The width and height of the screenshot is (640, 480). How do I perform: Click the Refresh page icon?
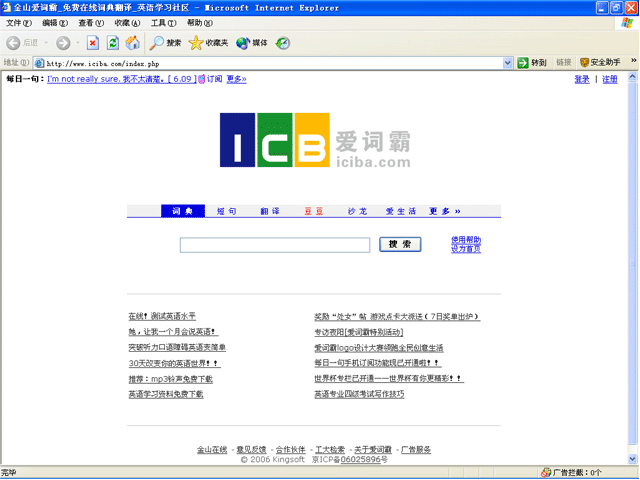pyautogui.click(x=113, y=43)
